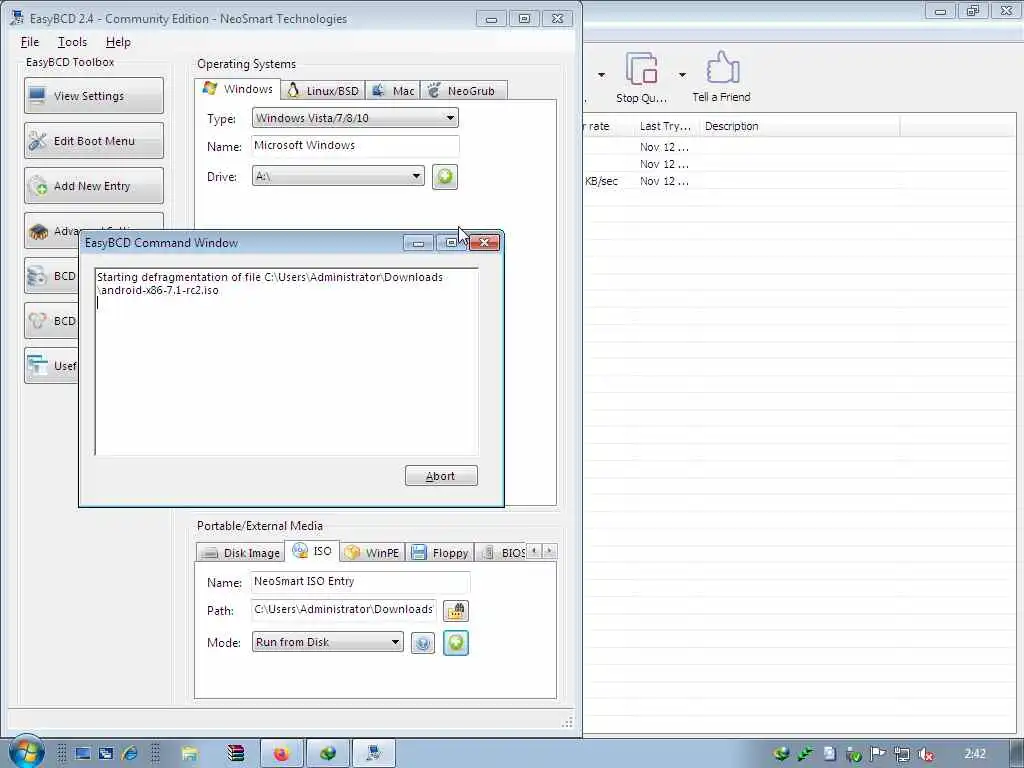The width and height of the screenshot is (1024, 768).
Task: Switch to download manager taskbar button
Action: coord(328,754)
